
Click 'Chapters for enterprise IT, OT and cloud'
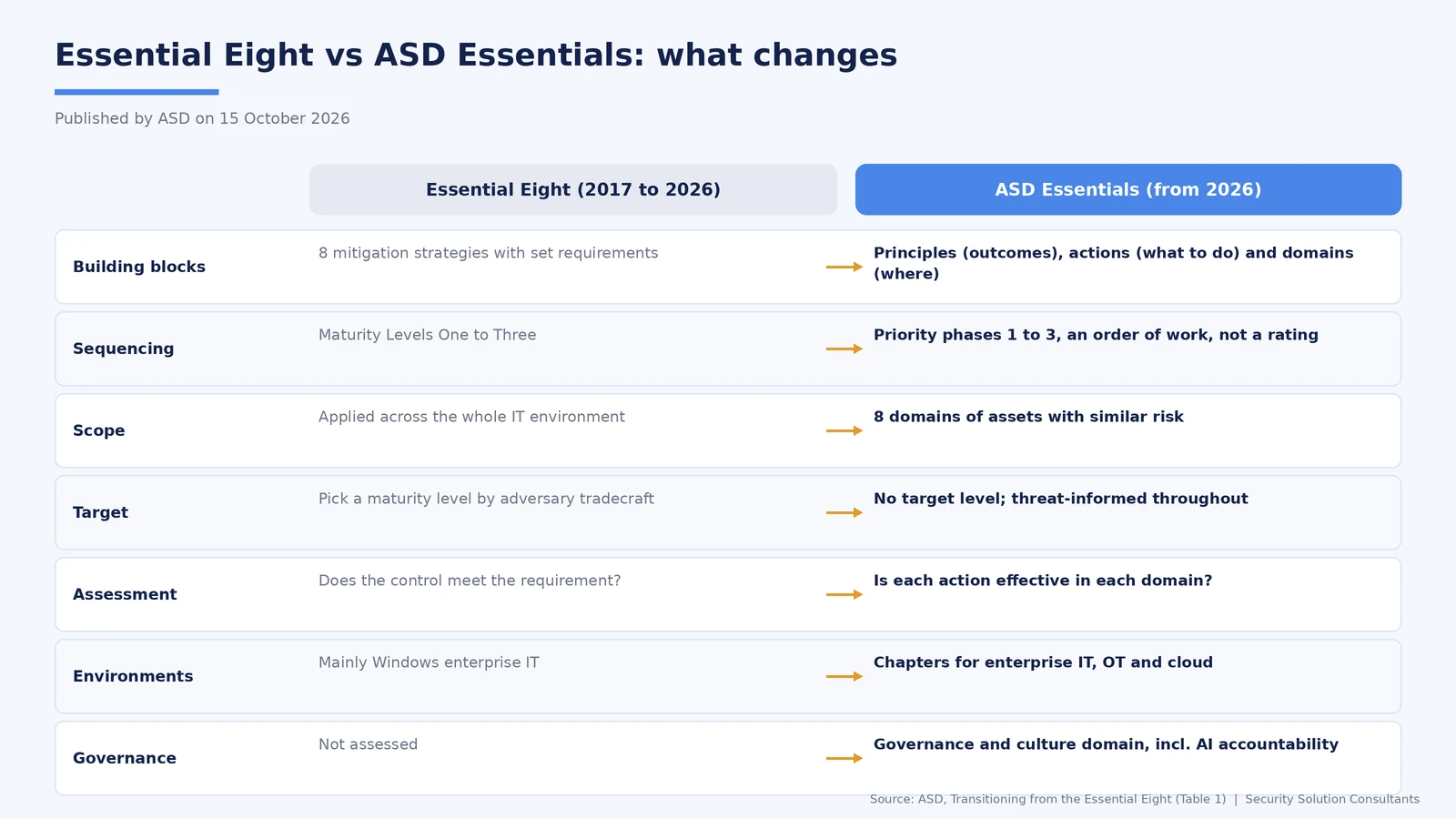[x=1043, y=662]
